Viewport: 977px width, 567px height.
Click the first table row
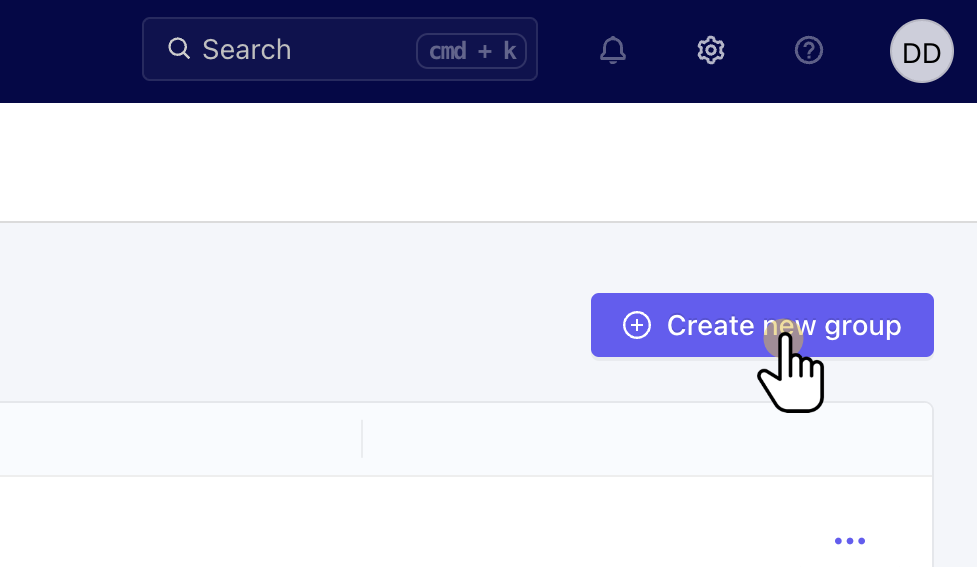[x=400, y=522]
